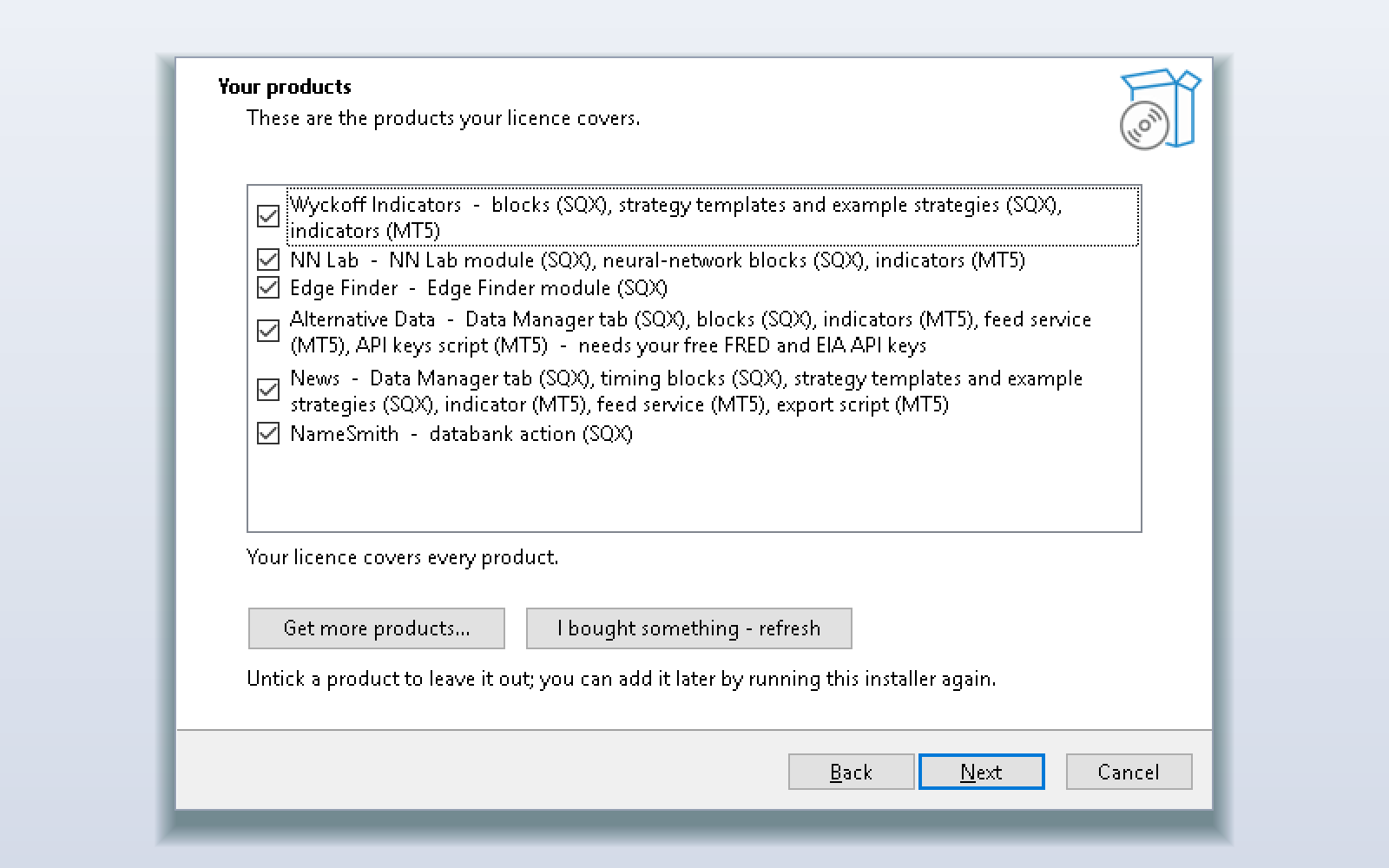
Task: Click I bought something - refresh
Action: coord(689,628)
